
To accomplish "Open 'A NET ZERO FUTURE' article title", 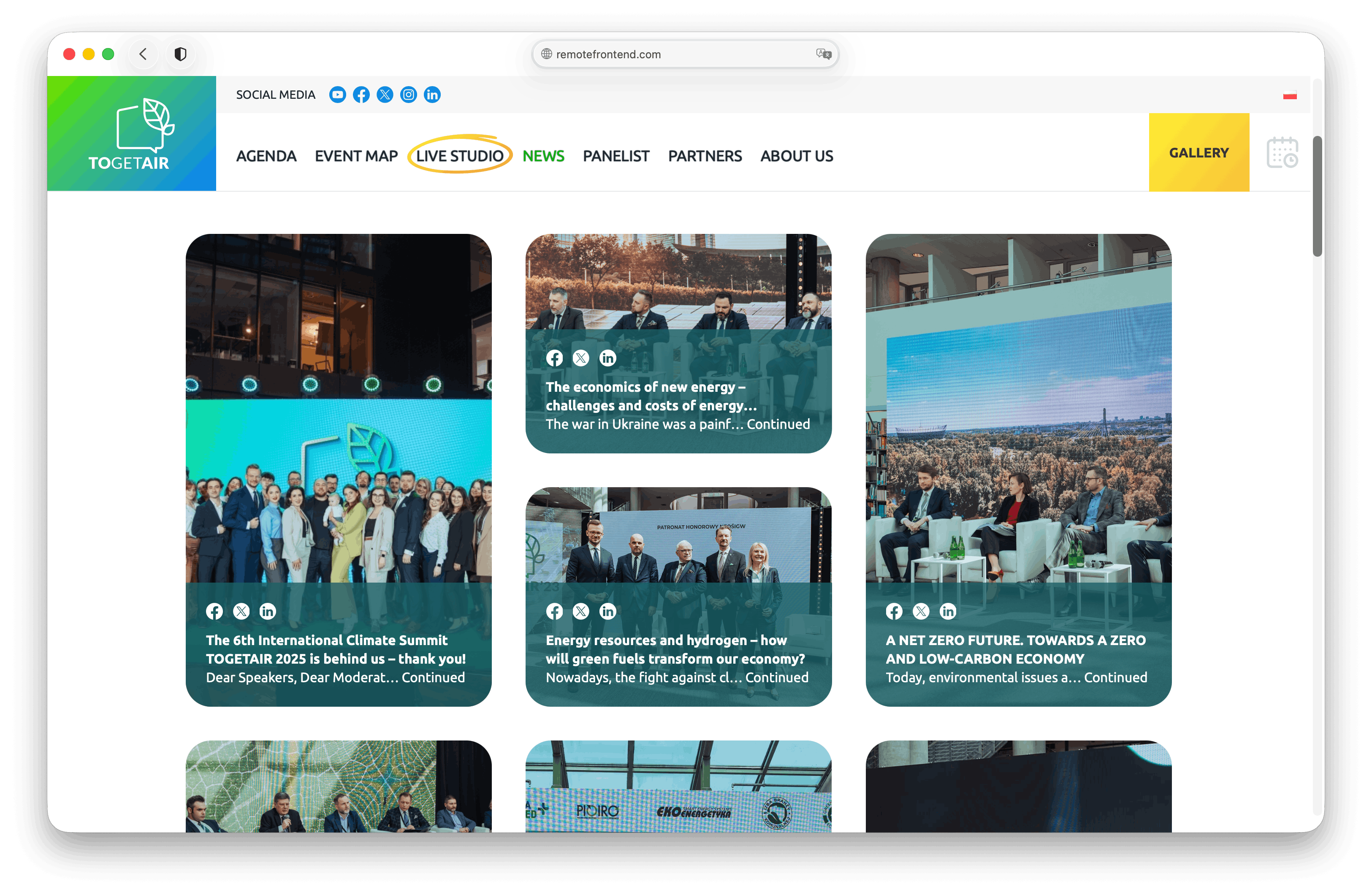I will click(x=1015, y=649).
